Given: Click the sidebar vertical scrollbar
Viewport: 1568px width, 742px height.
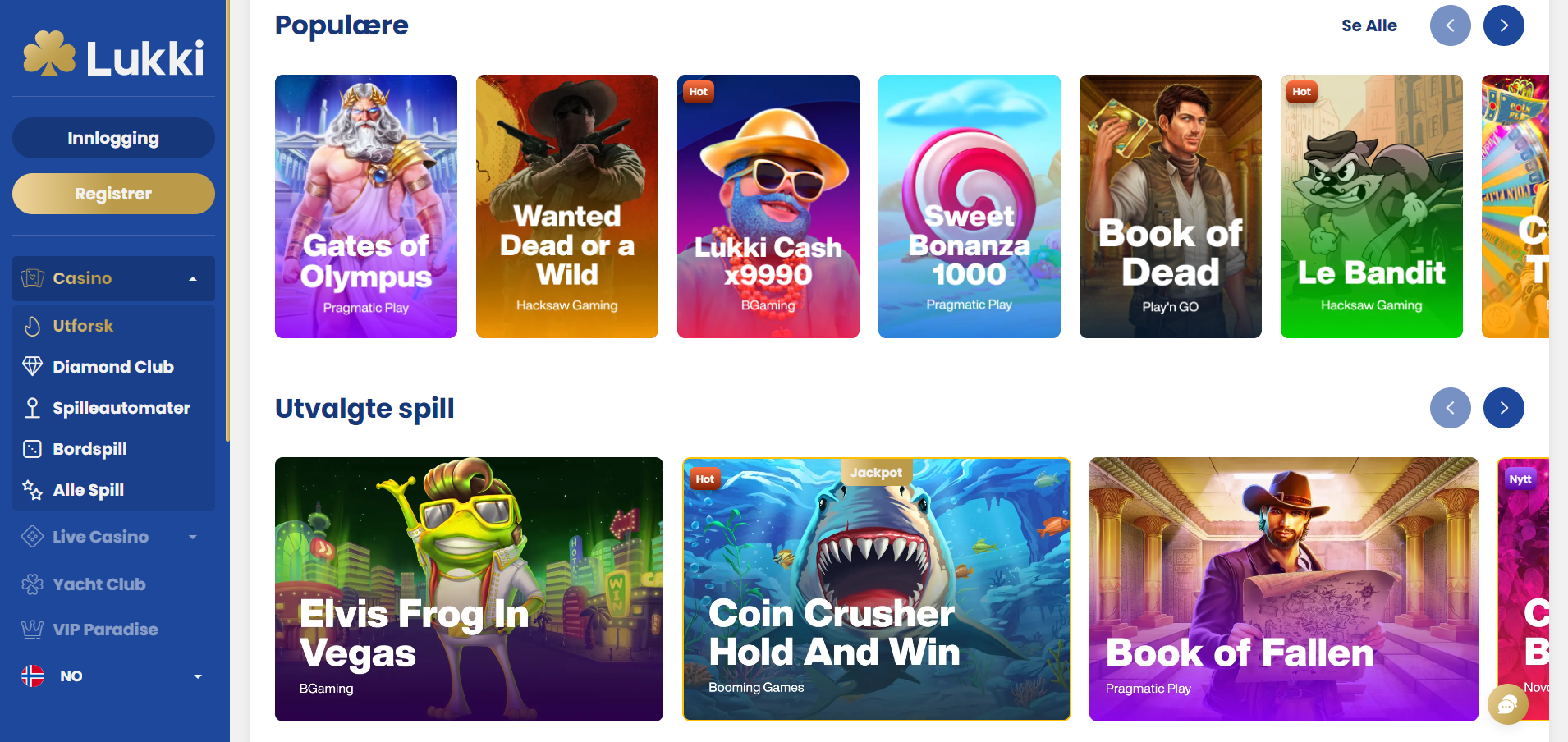Looking at the screenshot, I should [x=227, y=222].
